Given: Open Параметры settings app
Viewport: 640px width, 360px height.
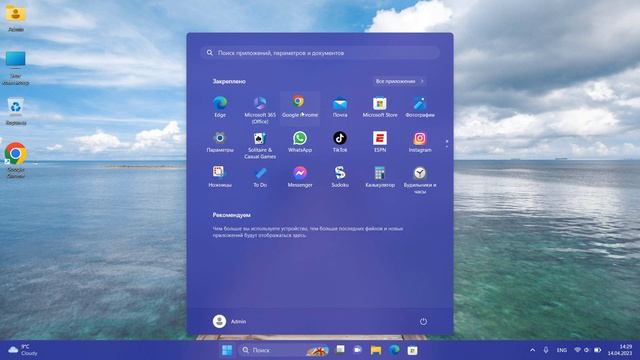Looking at the screenshot, I should [x=220, y=142].
